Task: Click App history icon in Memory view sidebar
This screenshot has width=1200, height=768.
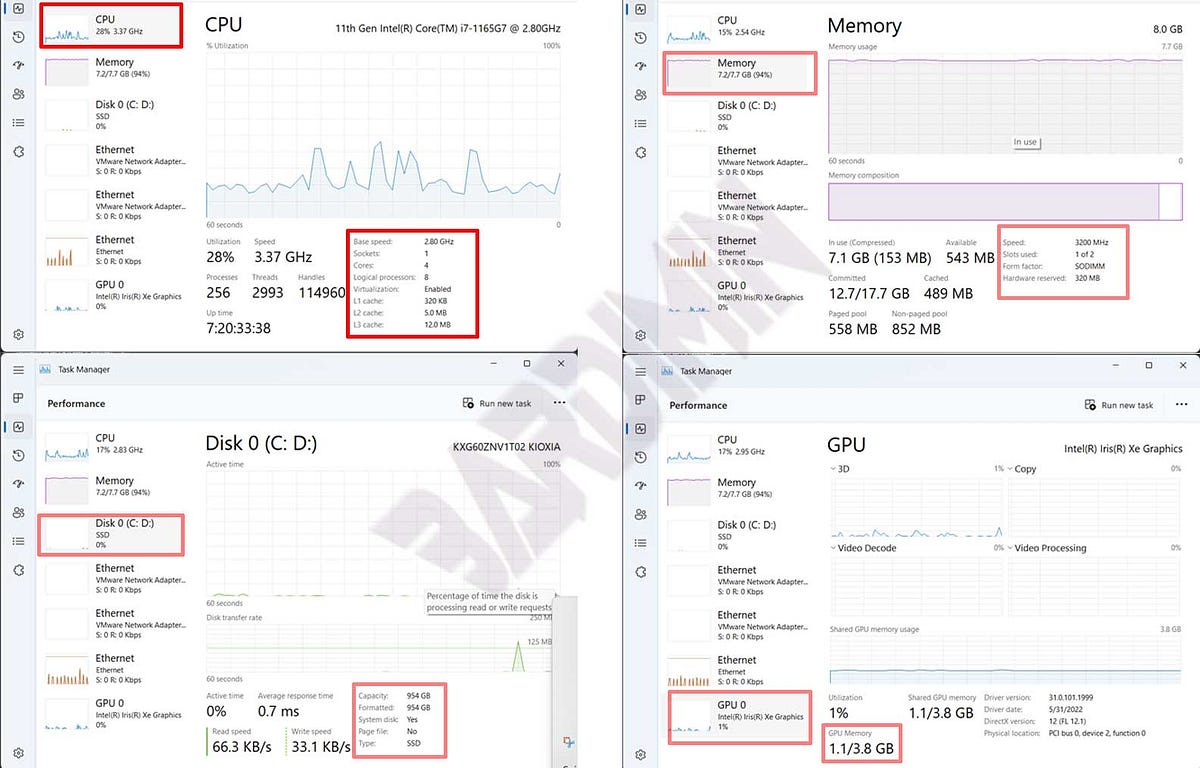Action: click(x=640, y=38)
